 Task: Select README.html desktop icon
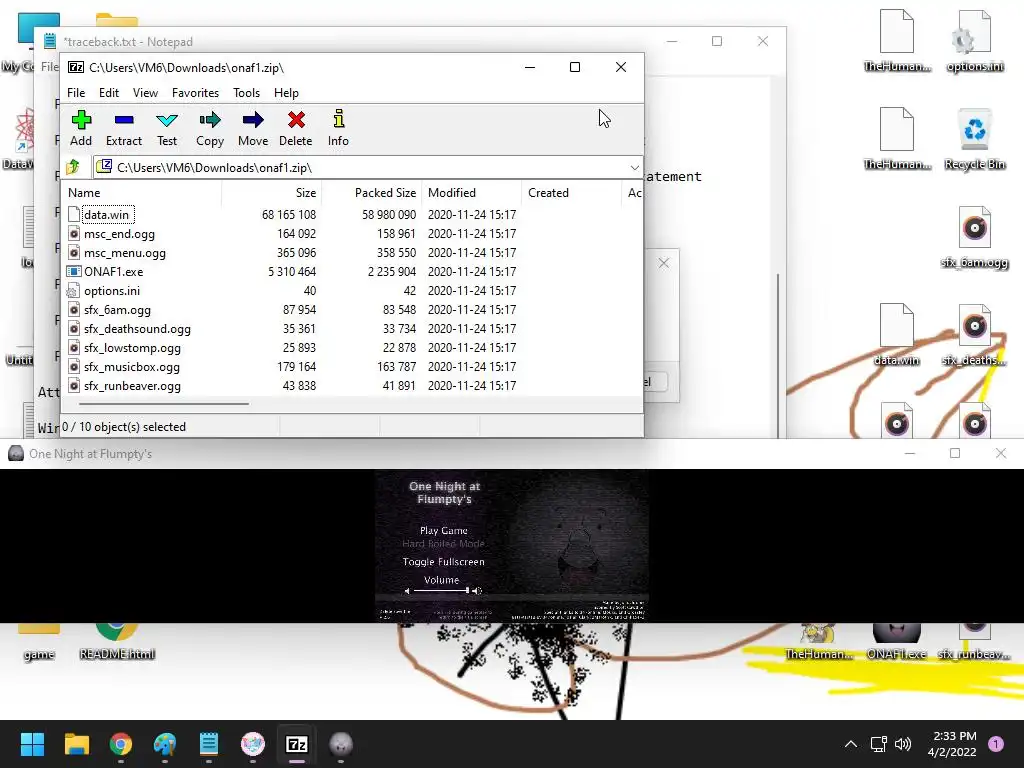coord(117,642)
